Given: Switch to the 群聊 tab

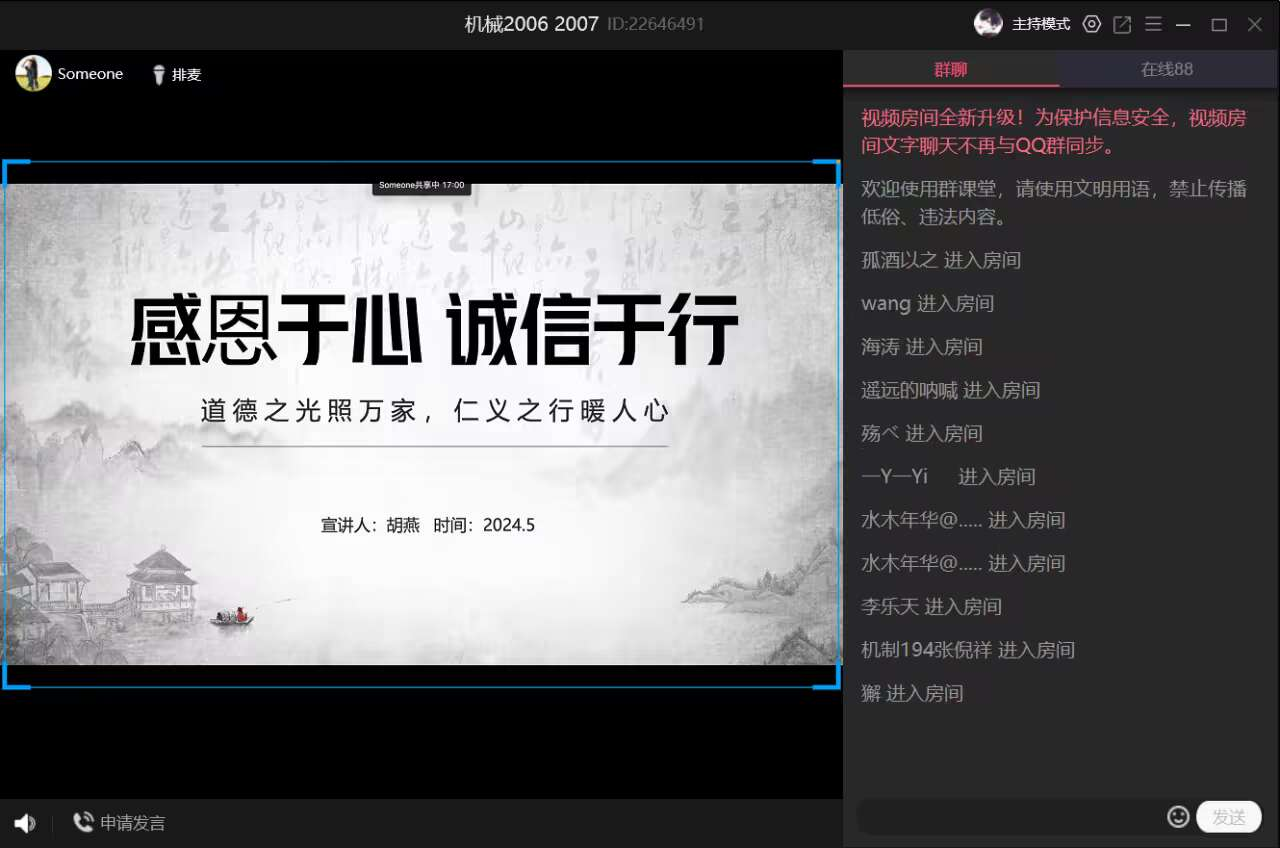Looking at the screenshot, I should 950,69.
